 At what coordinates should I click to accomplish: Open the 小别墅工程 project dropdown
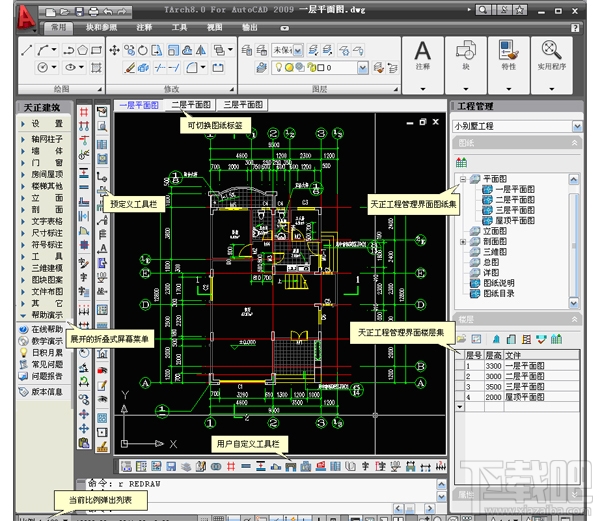click(576, 126)
